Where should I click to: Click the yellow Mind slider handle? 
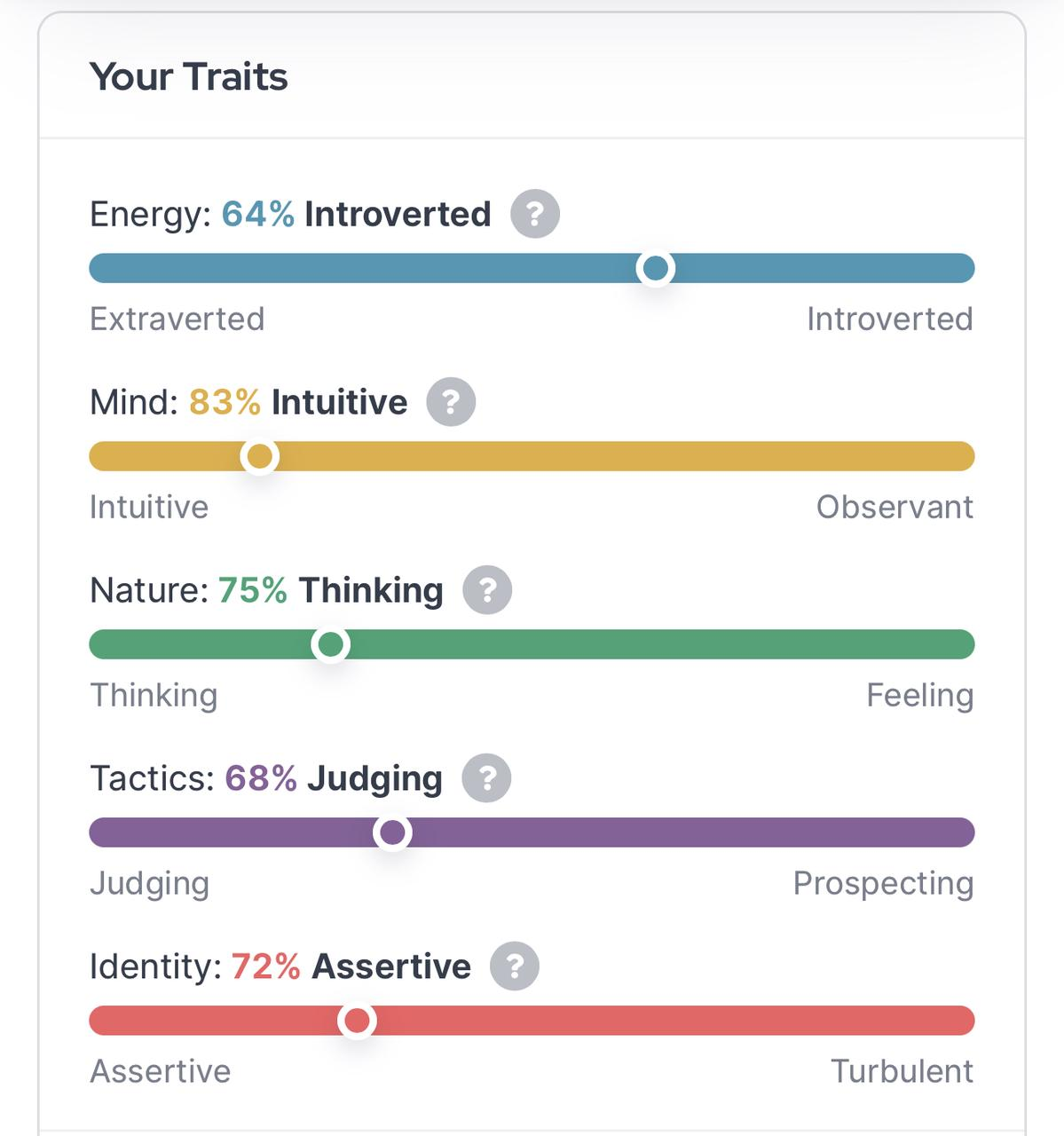[259, 456]
